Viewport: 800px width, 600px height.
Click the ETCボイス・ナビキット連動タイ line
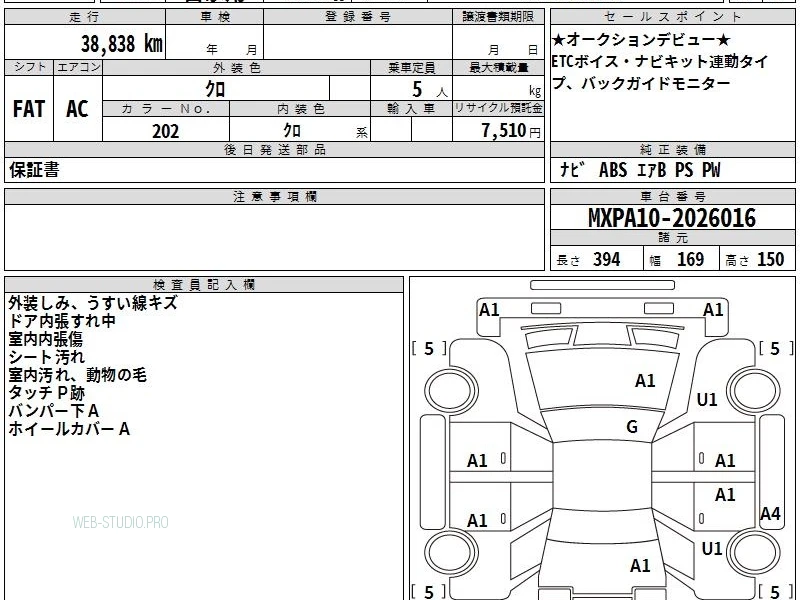click(660, 62)
